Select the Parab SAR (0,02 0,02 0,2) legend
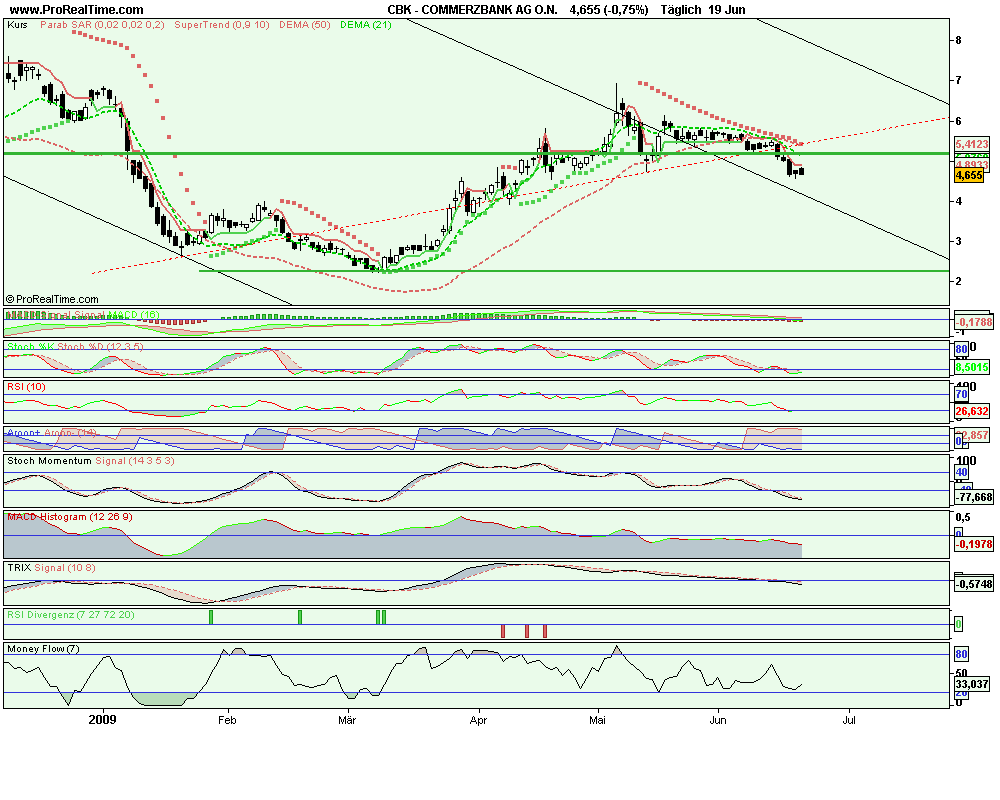The width and height of the screenshot is (1000, 800). click(102, 25)
